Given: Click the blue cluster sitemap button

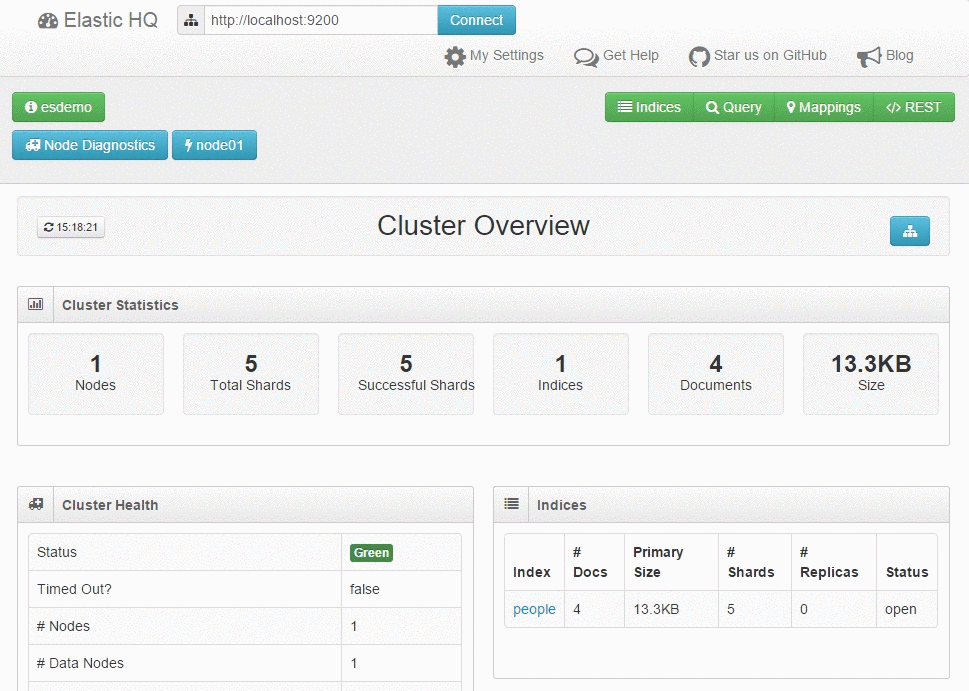Looking at the screenshot, I should 909,231.
